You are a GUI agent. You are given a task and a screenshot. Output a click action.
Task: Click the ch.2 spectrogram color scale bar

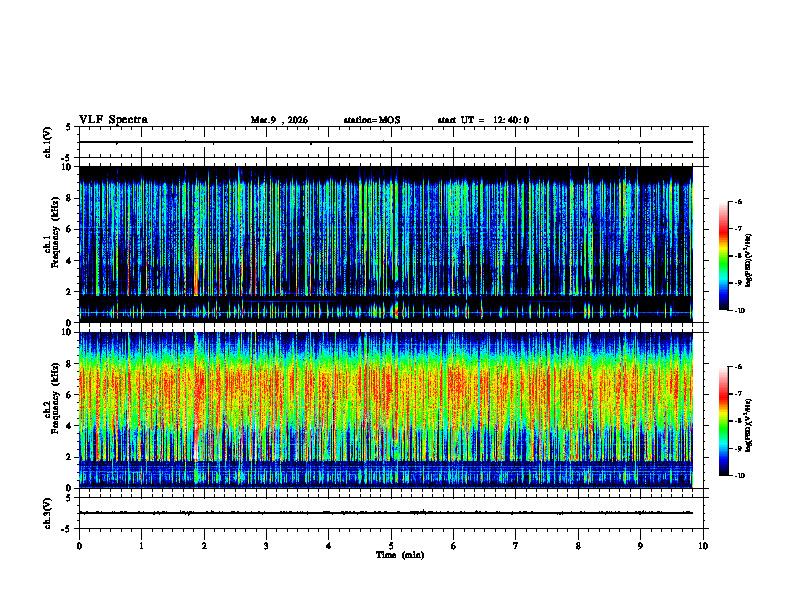pyautogui.click(x=724, y=421)
